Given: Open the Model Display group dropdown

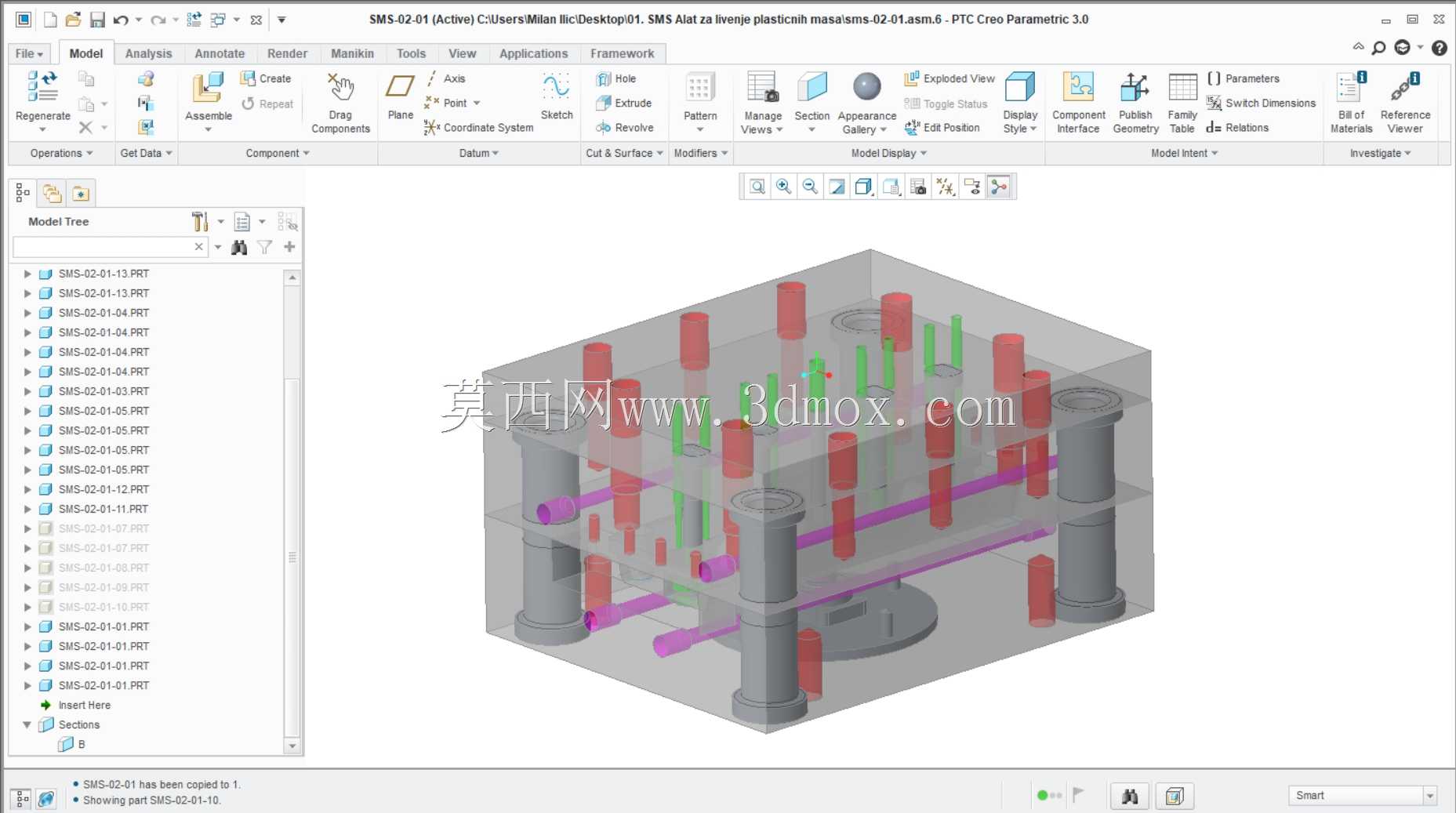Looking at the screenshot, I should coord(889,153).
